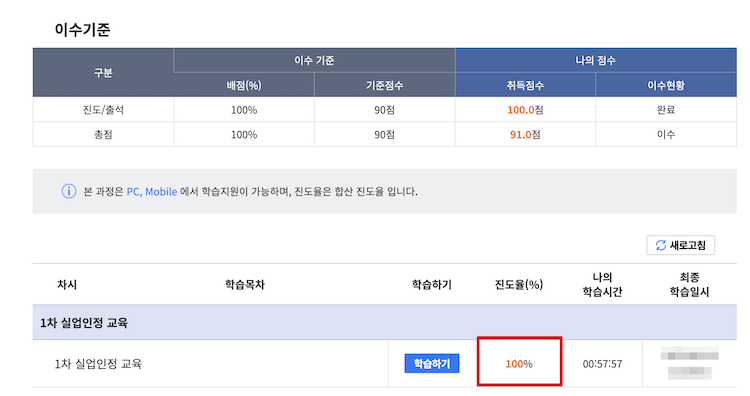Click the 90점 cell in 진도/출석 row
750x396 pixels.
[385, 110]
